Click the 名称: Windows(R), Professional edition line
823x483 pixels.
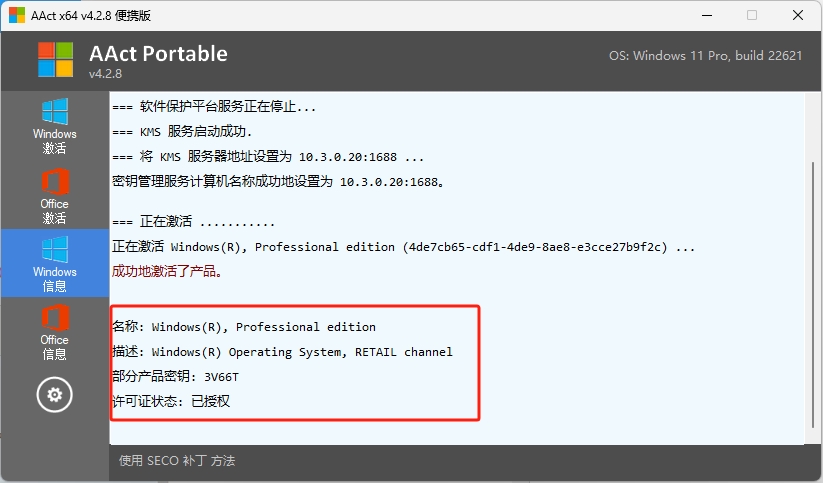click(x=244, y=327)
